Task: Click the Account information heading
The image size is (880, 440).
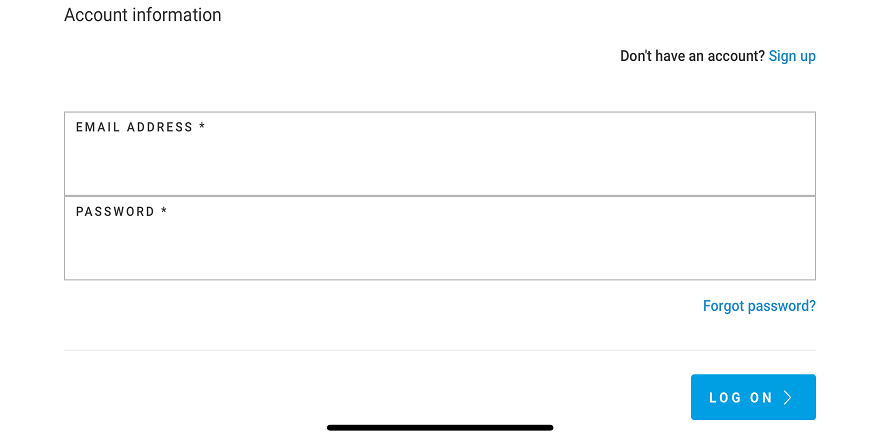Action: point(143,15)
